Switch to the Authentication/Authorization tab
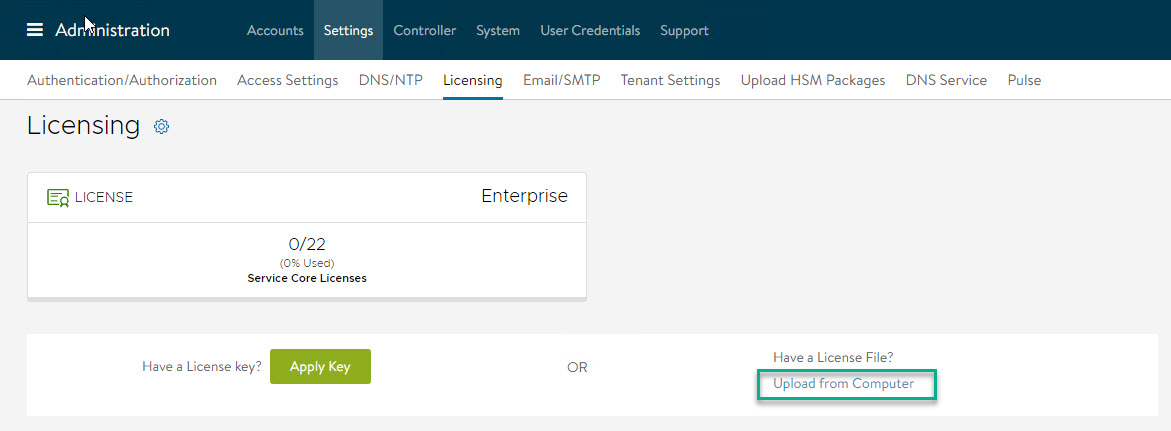The height and width of the screenshot is (431, 1171). point(122,80)
